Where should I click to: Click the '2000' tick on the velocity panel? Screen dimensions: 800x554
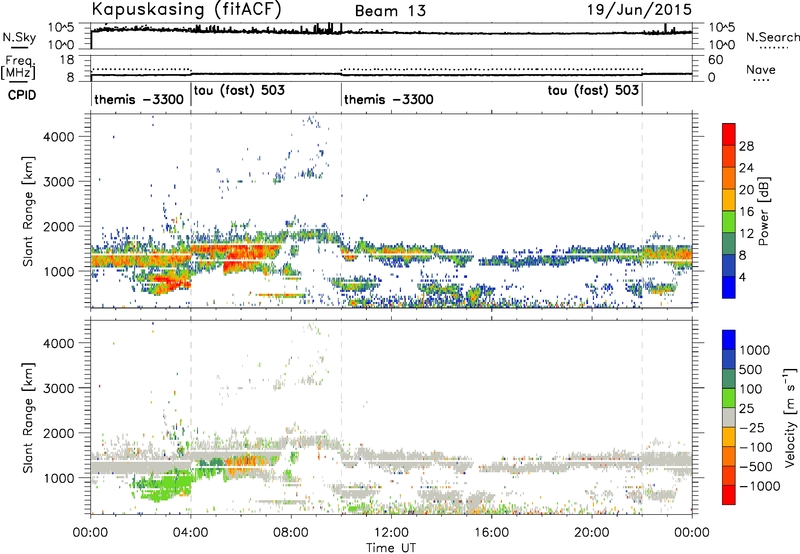pyautogui.click(x=58, y=433)
